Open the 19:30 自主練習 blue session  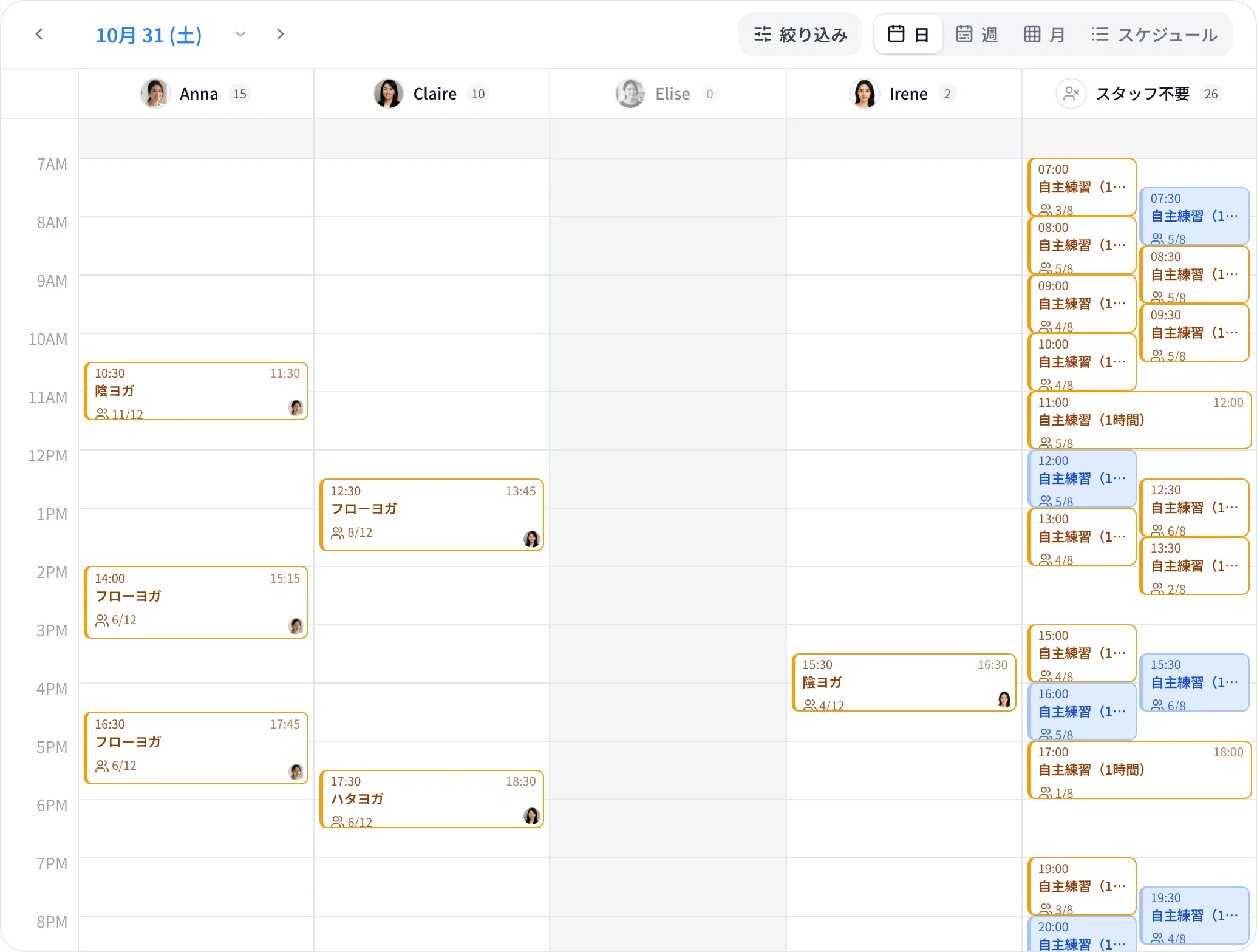(x=1194, y=916)
